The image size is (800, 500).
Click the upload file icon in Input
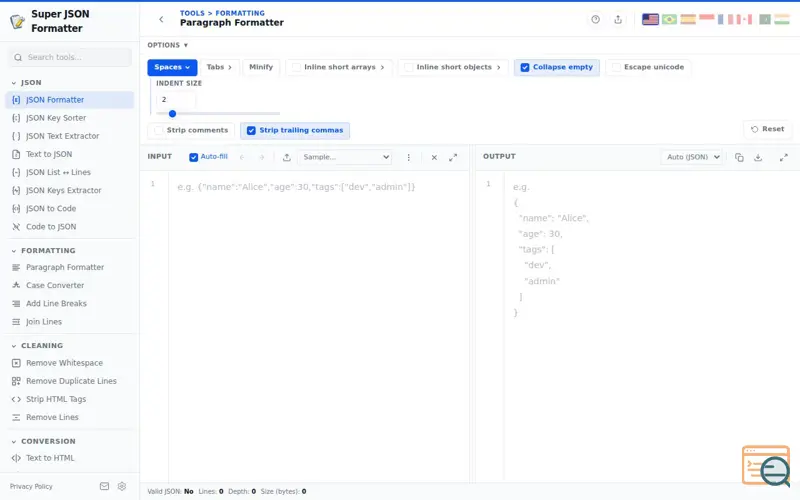287,157
